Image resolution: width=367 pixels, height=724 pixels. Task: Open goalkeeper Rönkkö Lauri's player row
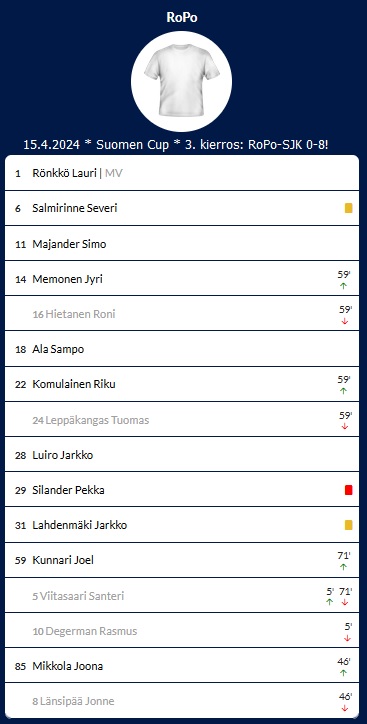[182, 173]
